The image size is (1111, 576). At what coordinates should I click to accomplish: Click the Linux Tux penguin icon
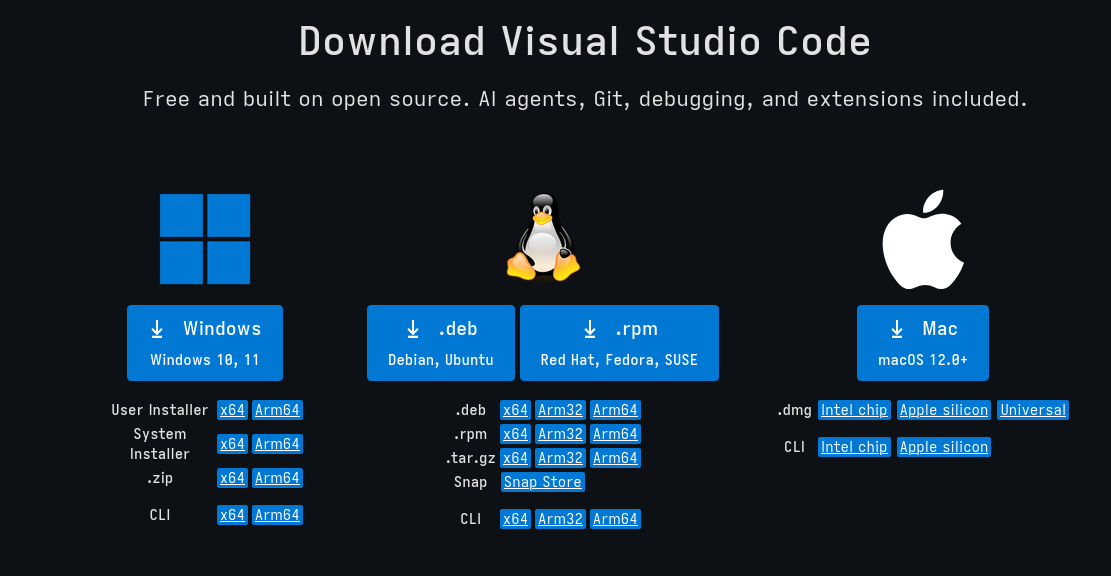point(543,237)
